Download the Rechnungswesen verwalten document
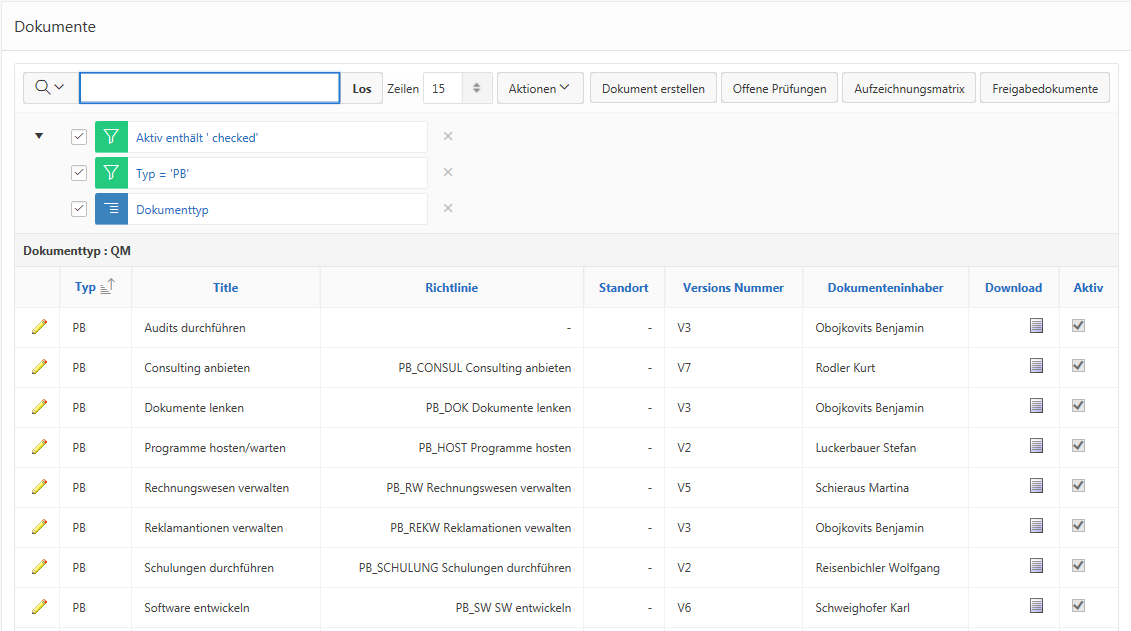The height and width of the screenshot is (631, 1131). point(1036,485)
